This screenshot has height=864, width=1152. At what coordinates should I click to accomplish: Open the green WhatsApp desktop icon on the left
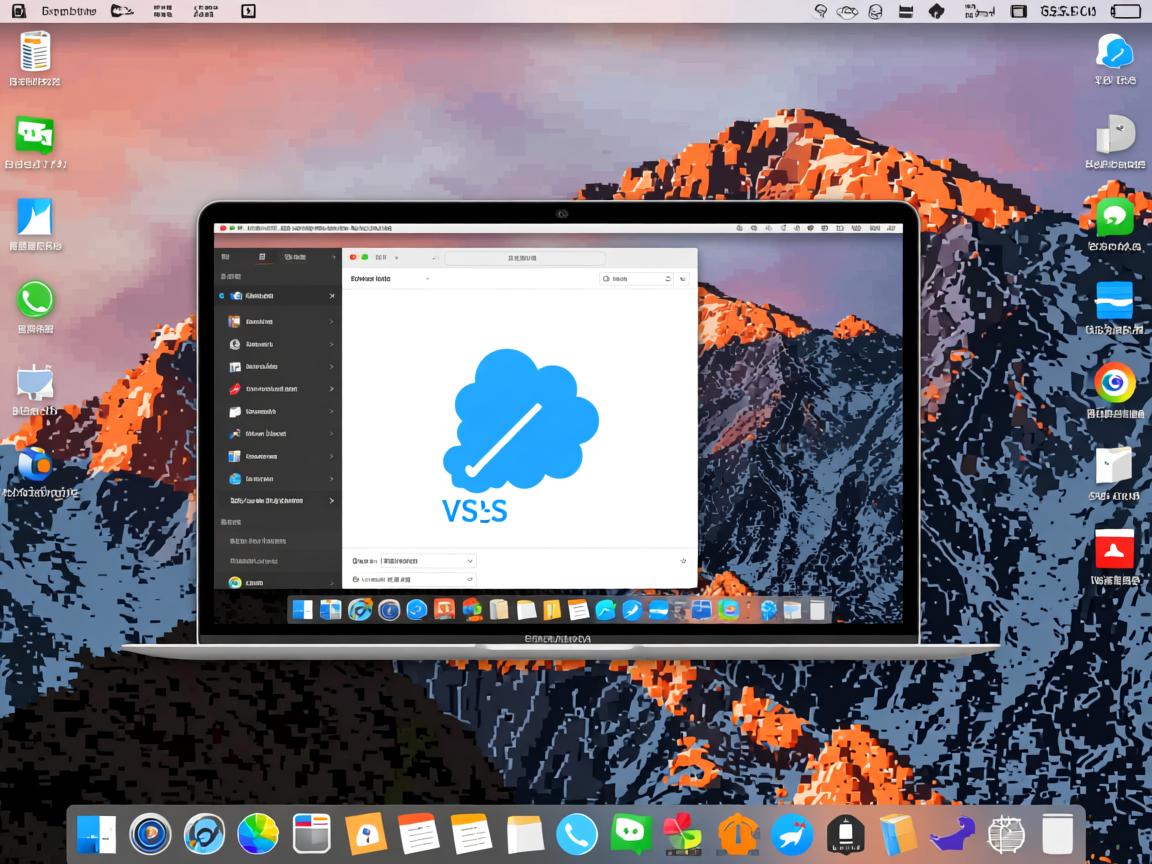[35, 299]
